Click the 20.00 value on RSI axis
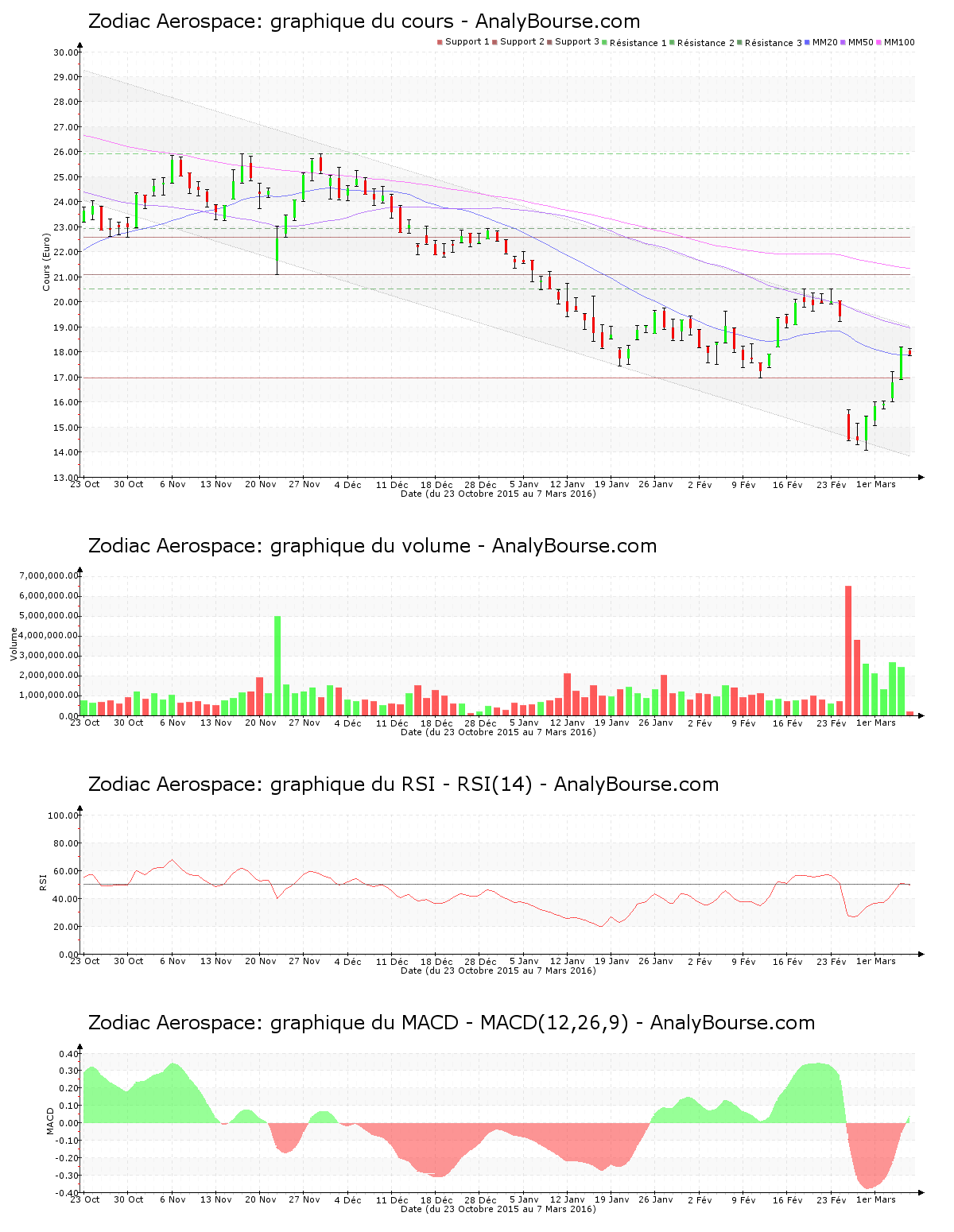The image size is (954, 1232). (66, 927)
